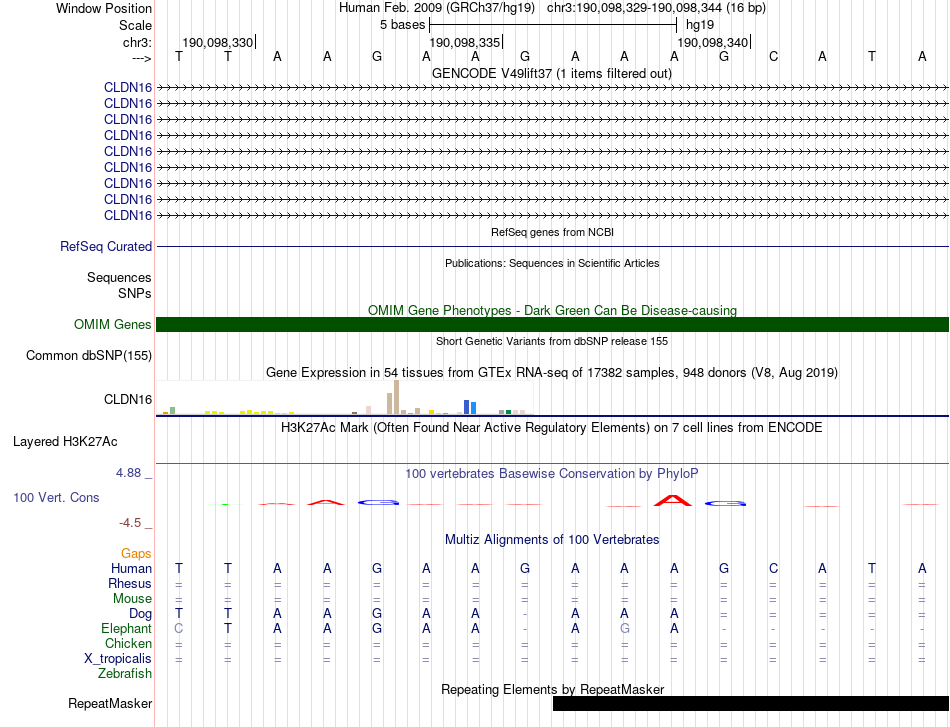950x727 pixels.
Task: Click the hg19 label beside the scale bar
Action: (700, 25)
